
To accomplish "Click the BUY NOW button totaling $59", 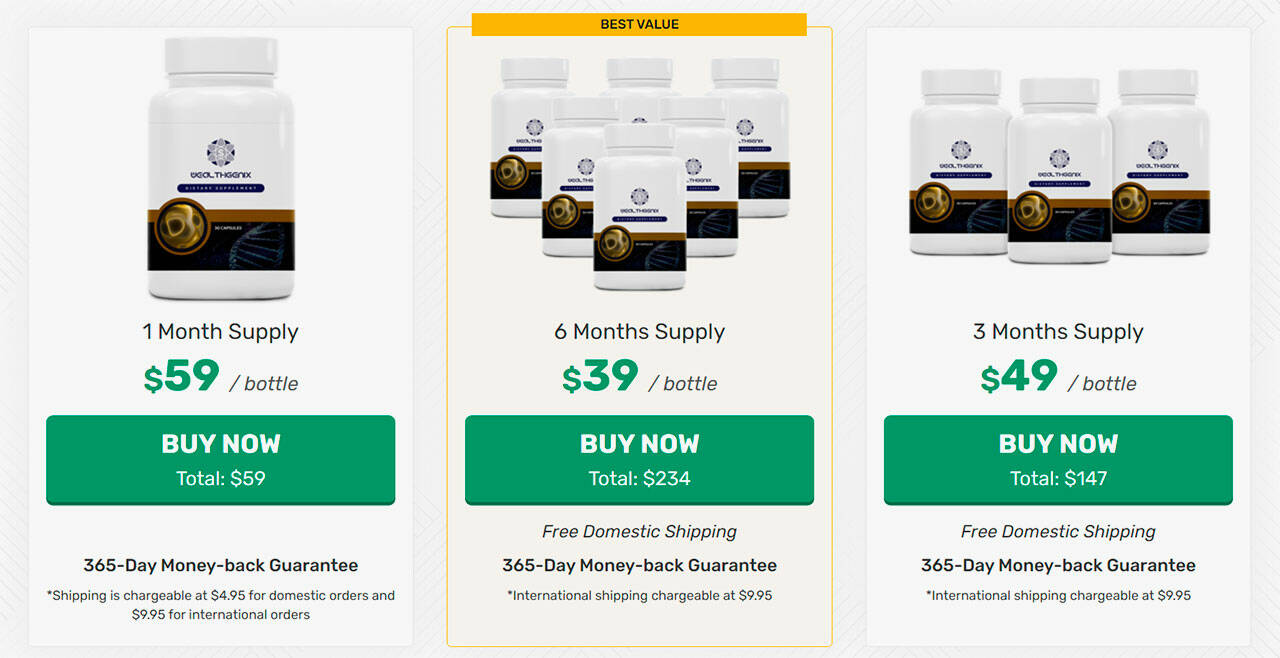I will click(x=220, y=460).
